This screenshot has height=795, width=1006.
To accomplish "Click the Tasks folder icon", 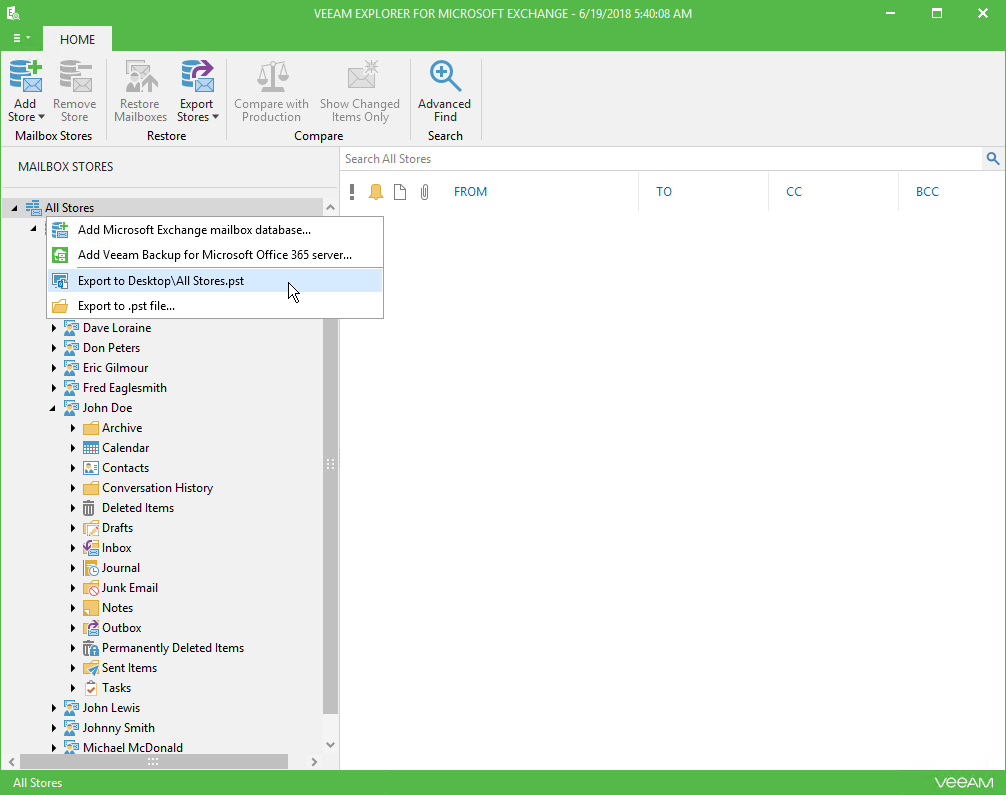I will pos(90,688).
